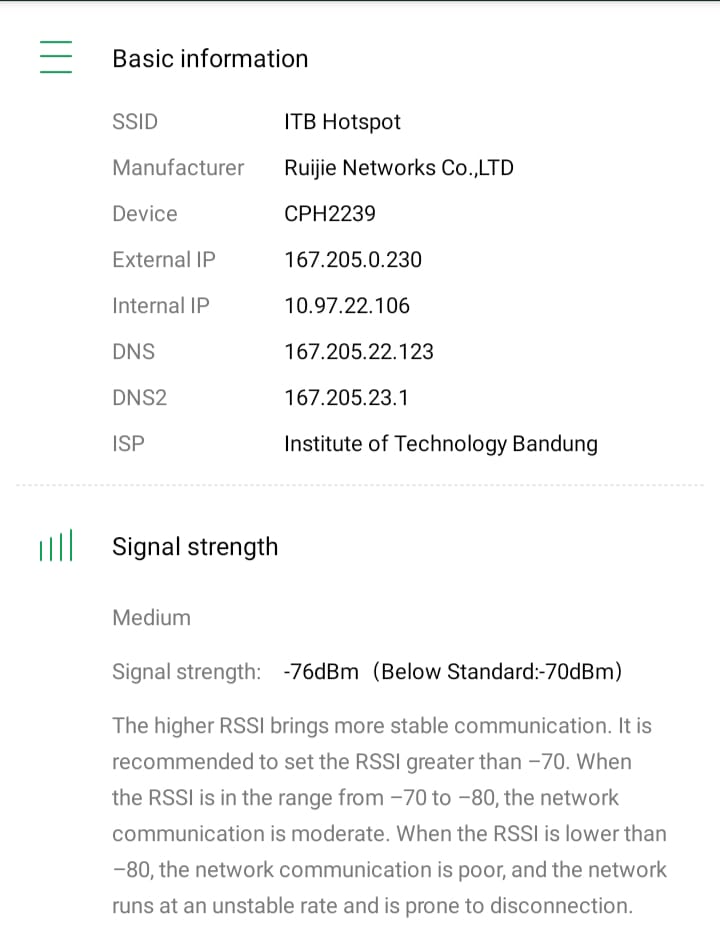Tap the Manufacturer label
Viewport: 720px width, 942px height.
click(178, 168)
